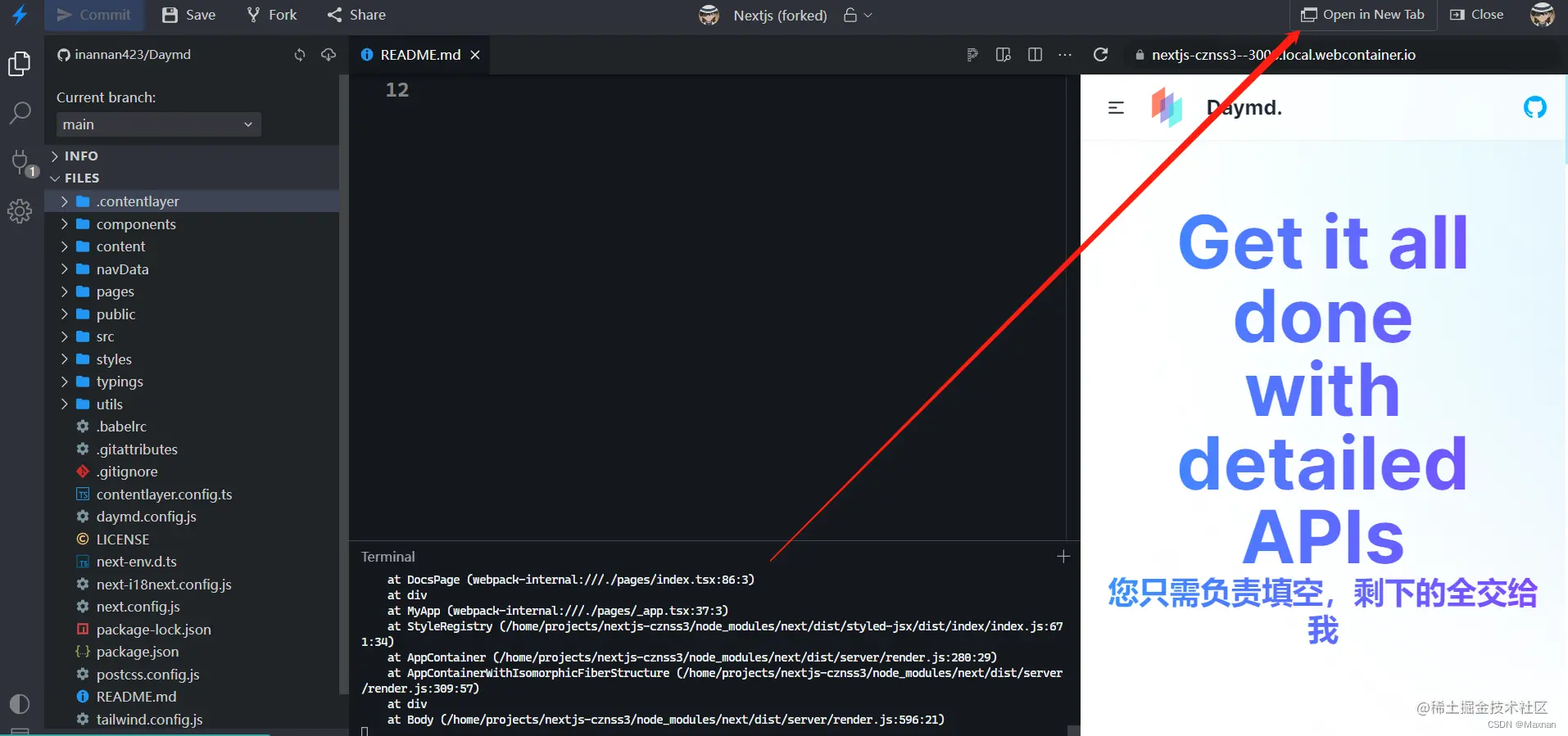
Task: Open the main branch dropdown
Action: click(158, 124)
